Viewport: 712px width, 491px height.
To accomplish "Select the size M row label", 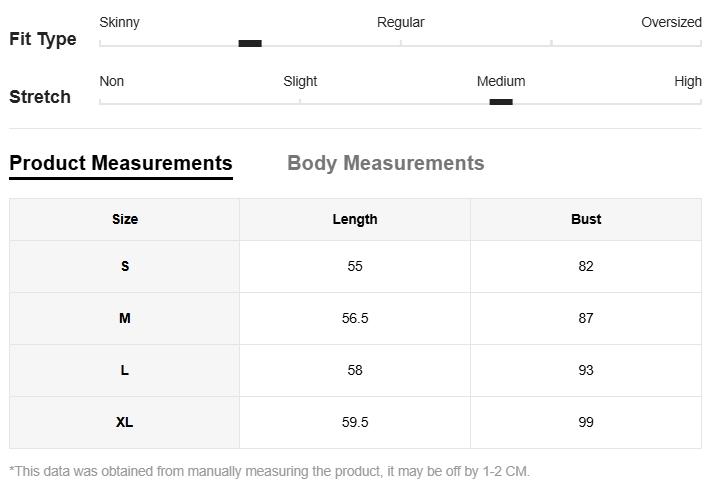I will [125, 318].
